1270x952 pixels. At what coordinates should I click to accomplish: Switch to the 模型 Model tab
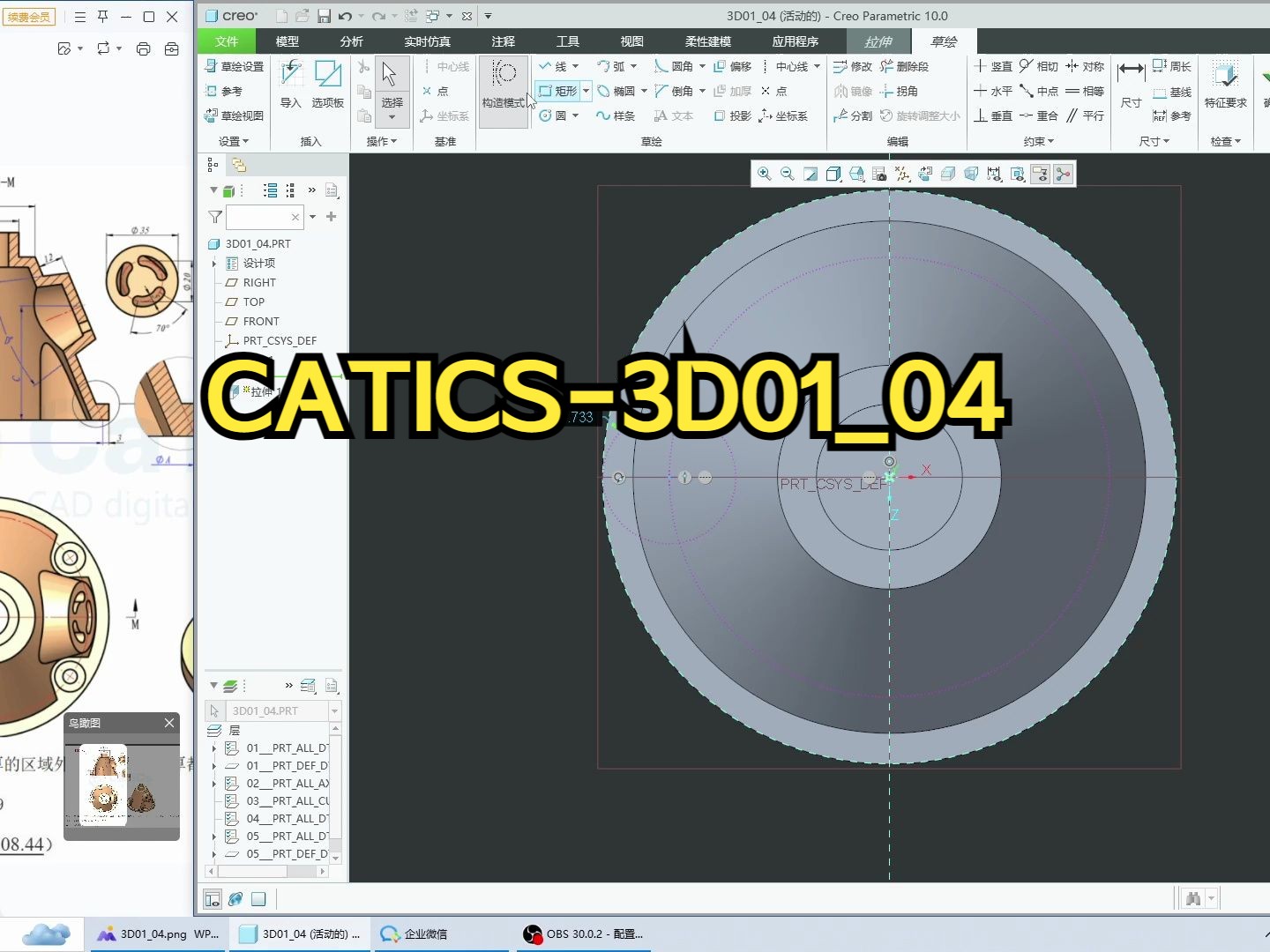(288, 41)
